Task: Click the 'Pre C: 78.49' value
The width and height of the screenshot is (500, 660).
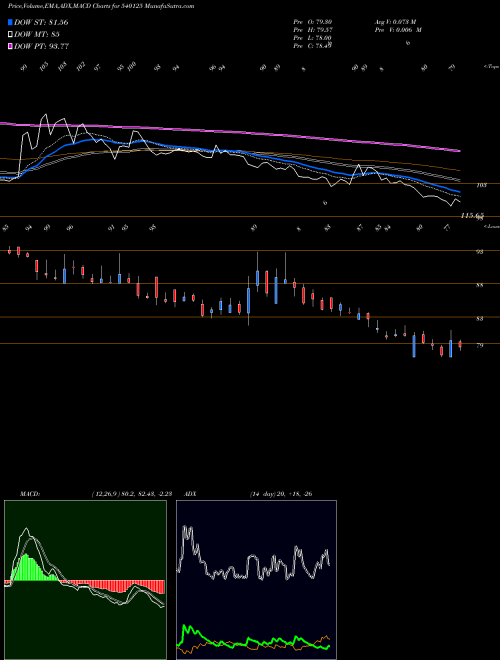Action: point(314,46)
